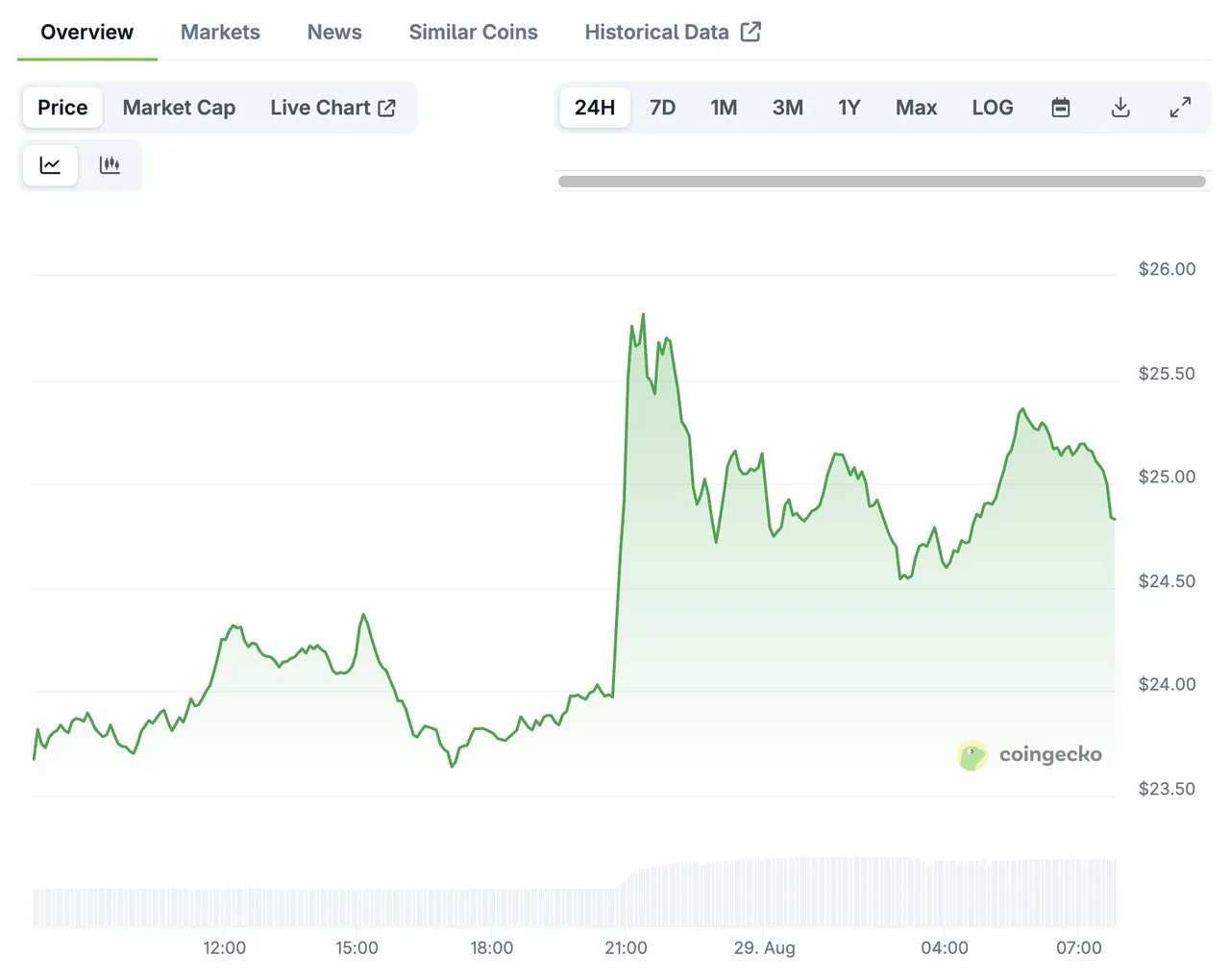Select the Price view toggle

point(62,108)
